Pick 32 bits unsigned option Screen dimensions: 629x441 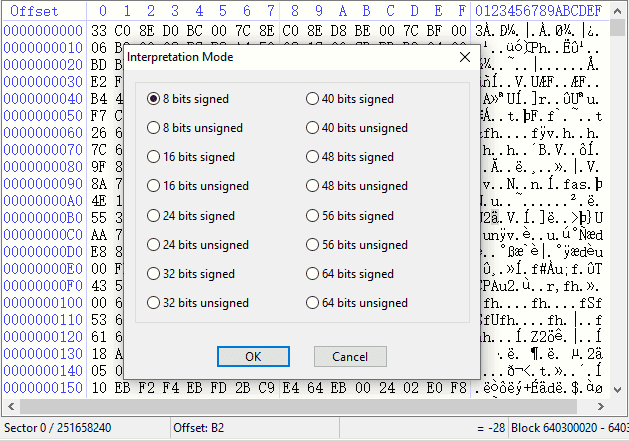pyautogui.click(x=153, y=303)
